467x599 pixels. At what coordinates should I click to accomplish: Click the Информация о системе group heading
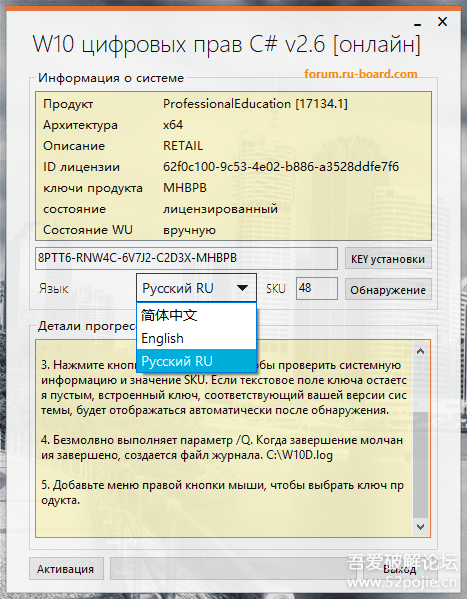111,78
